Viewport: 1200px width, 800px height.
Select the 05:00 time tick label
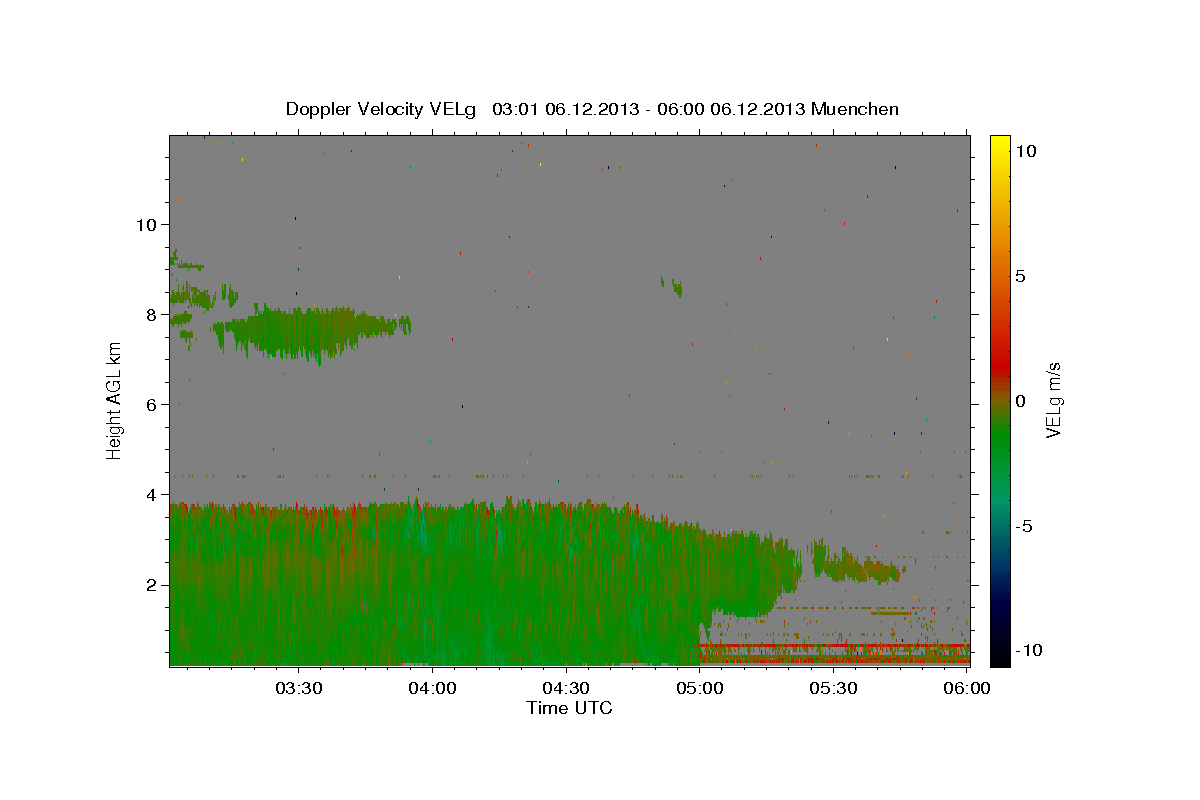coord(700,688)
